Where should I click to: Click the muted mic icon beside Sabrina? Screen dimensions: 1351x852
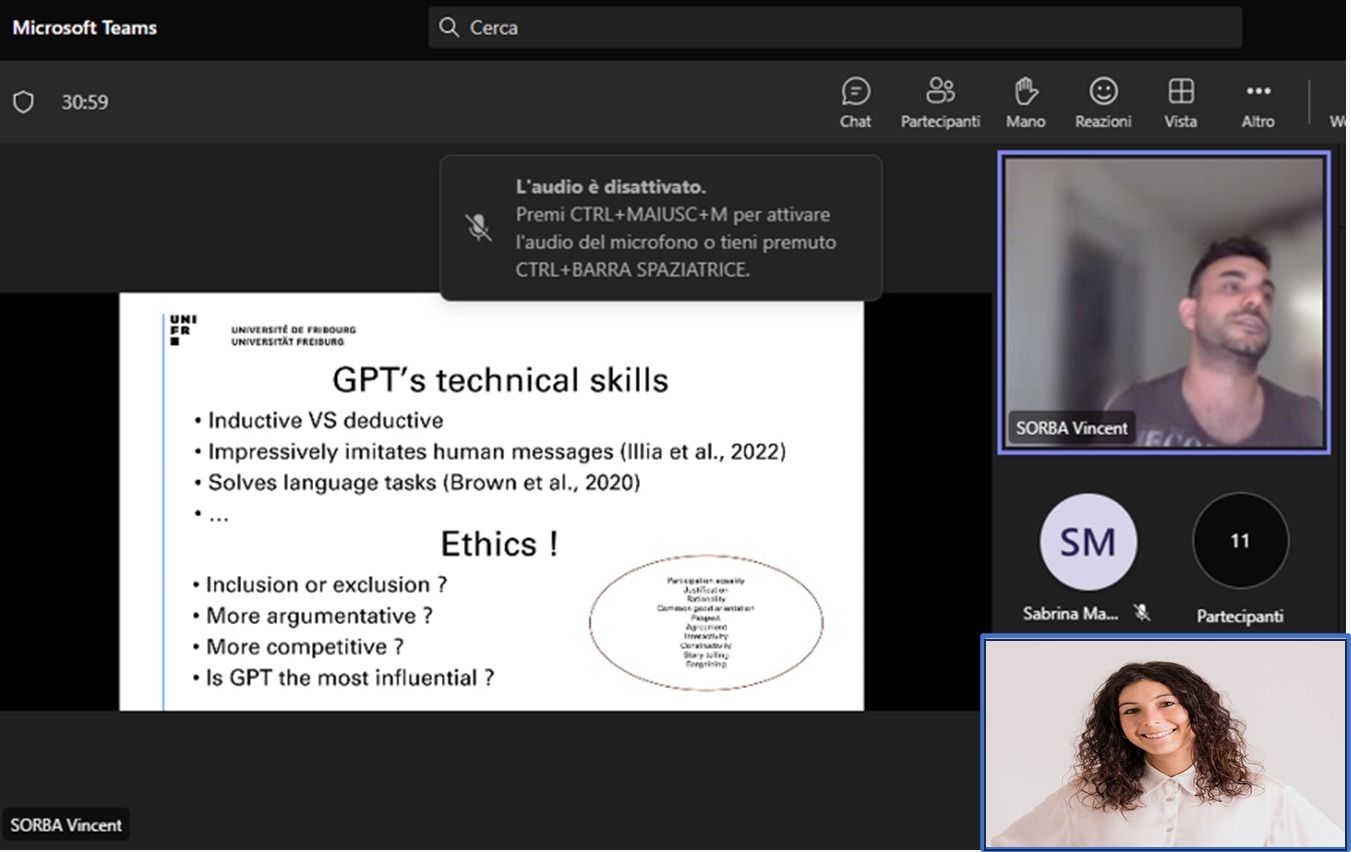[x=1141, y=613]
